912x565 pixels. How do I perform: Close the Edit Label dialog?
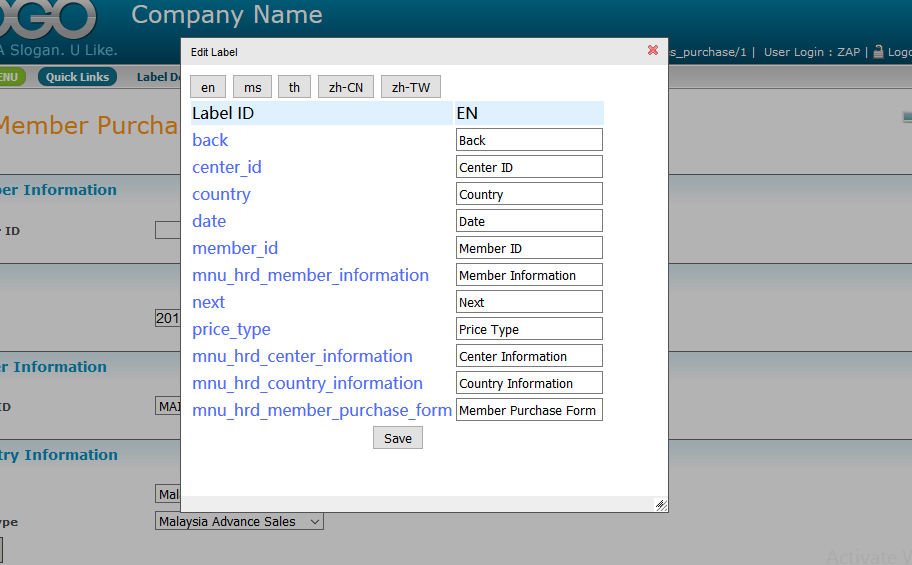pyautogui.click(x=653, y=50)
